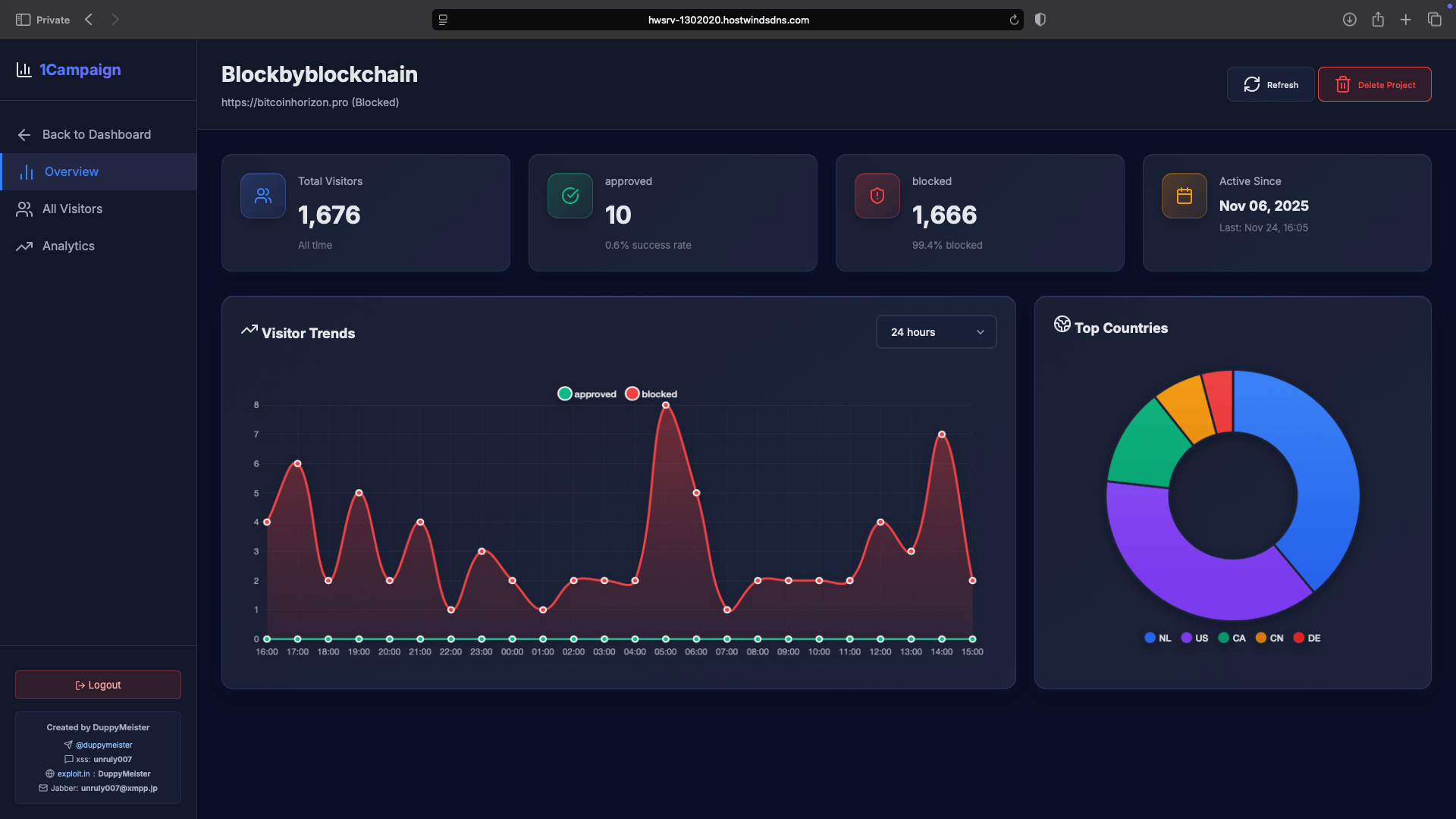Show the browser tab overview
The image size is (1456, 819).
click(1434, 20)
